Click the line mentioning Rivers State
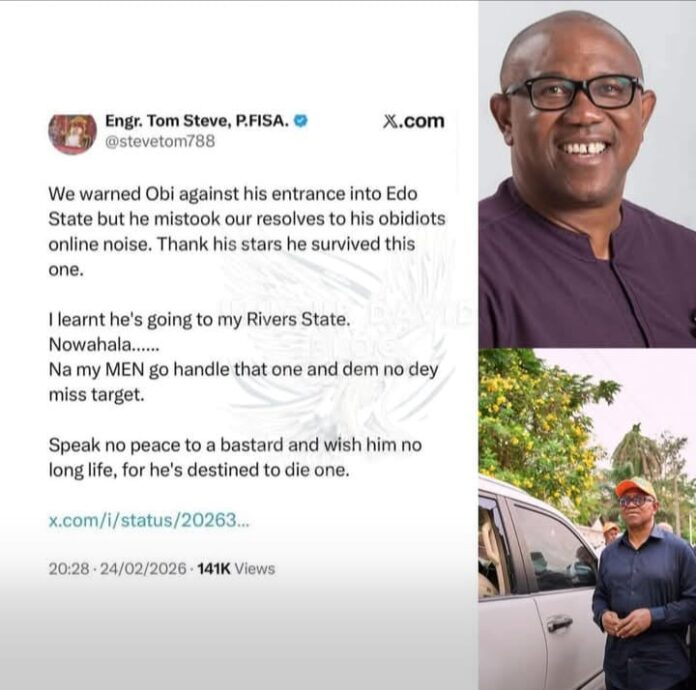Viewport: 696px width, 690px height. click(199, 320)
